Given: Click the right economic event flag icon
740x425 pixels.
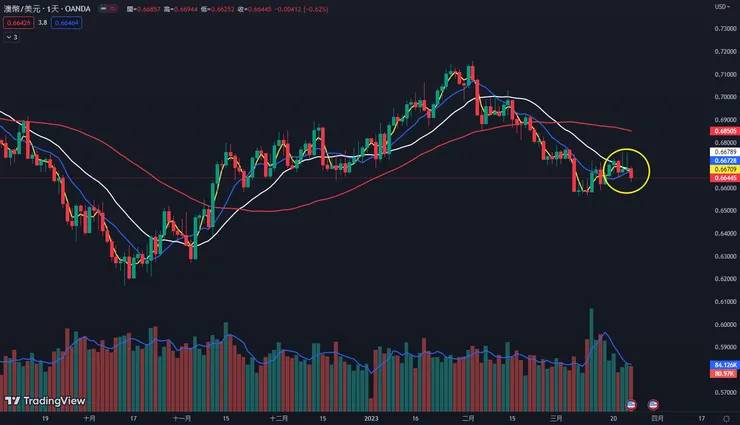Looking at the screenshot, I should click(x=653, y=403).
